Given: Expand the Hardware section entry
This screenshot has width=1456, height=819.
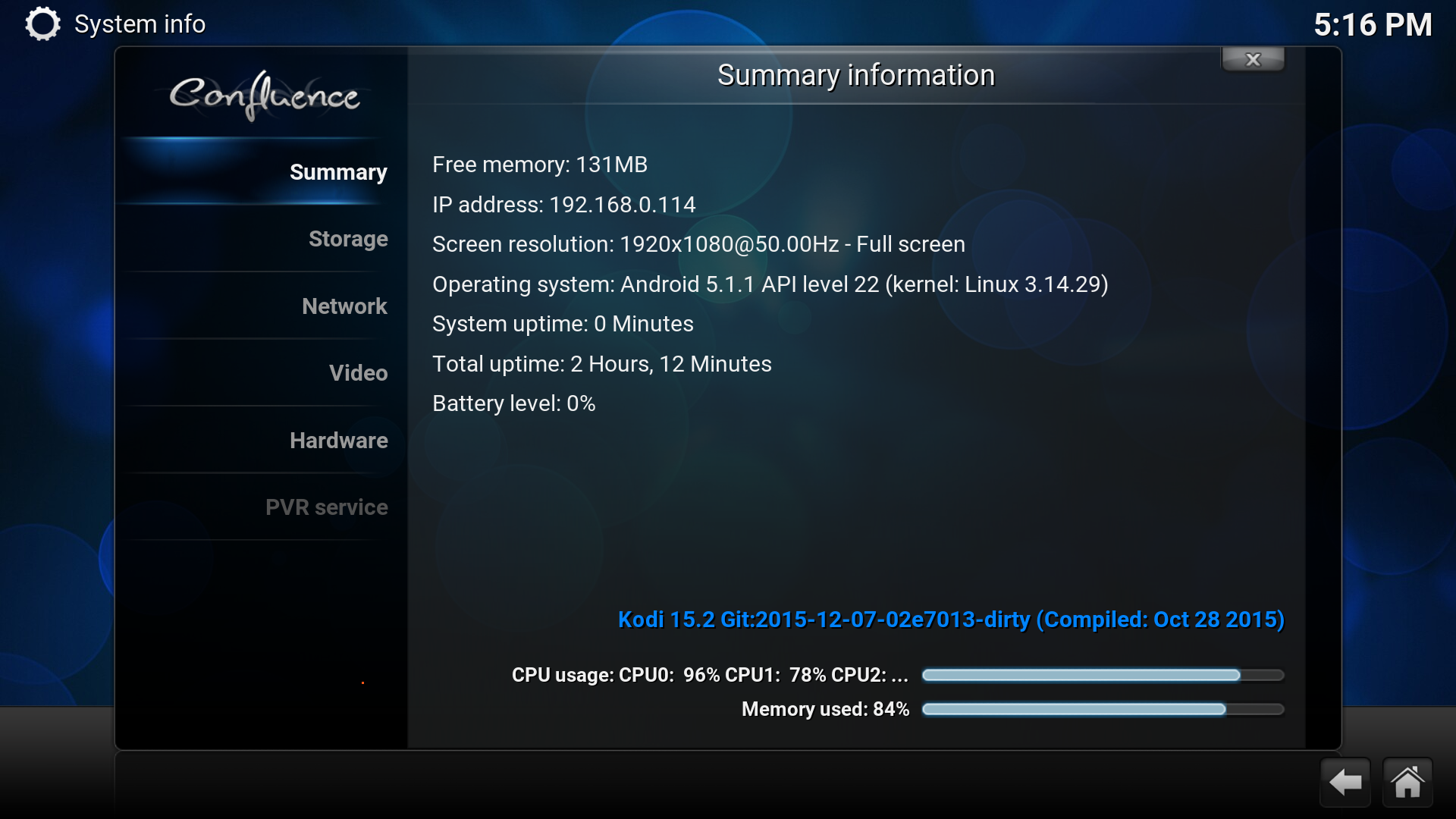Looking at the screenshot, I should click(x=337, y=440).
